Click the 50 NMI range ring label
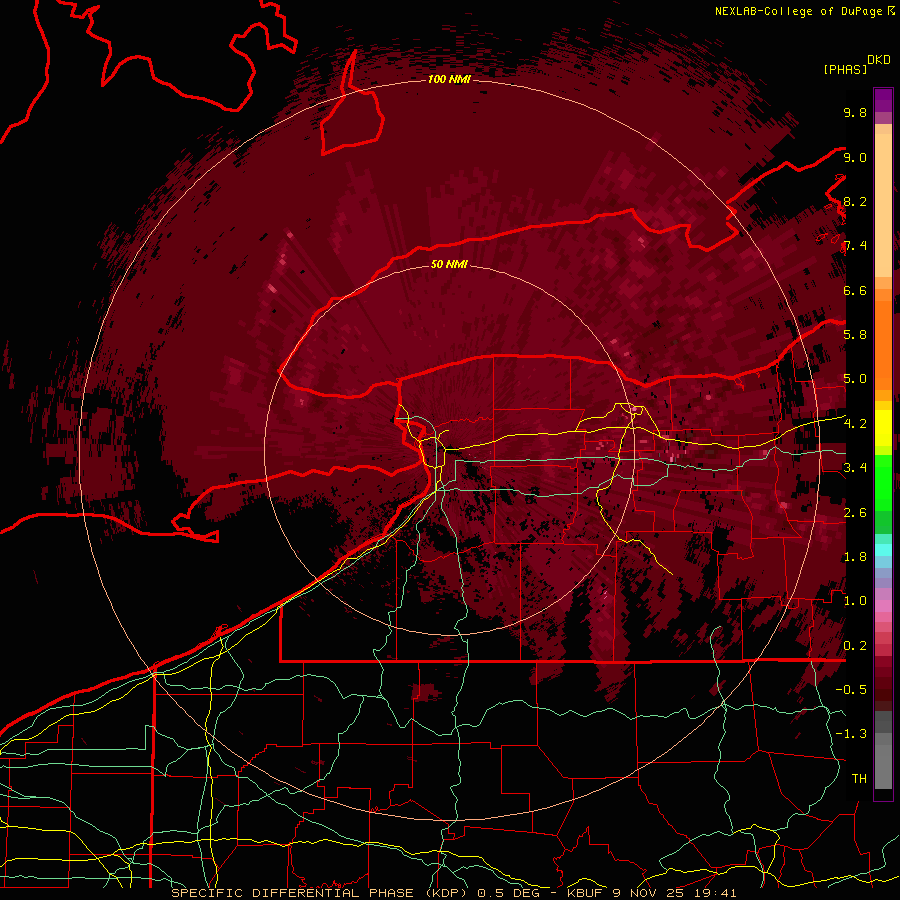The height and width of the screenshot is (900, 900). pos(449,264)
